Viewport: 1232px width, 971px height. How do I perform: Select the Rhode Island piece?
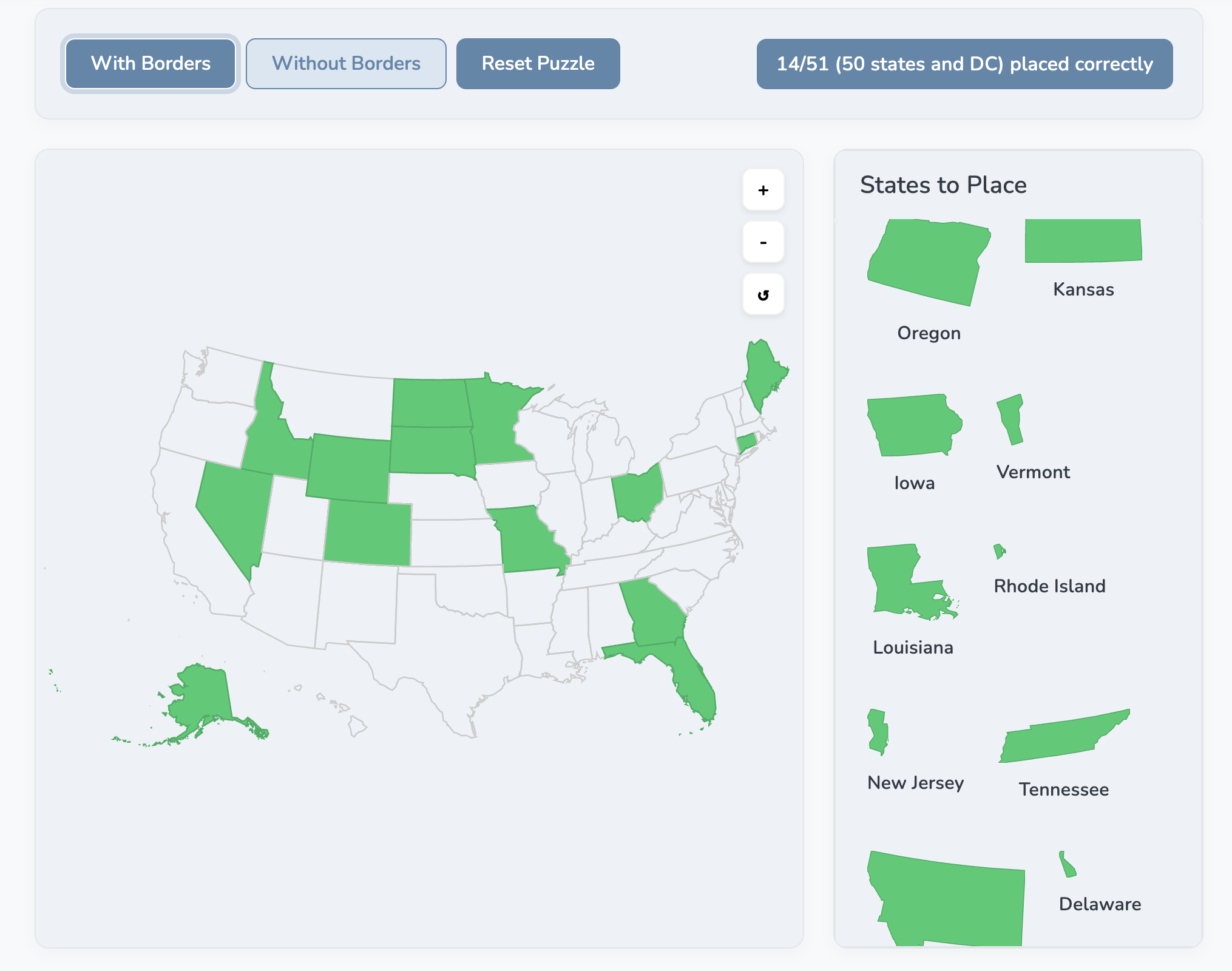click(1000, 552)
